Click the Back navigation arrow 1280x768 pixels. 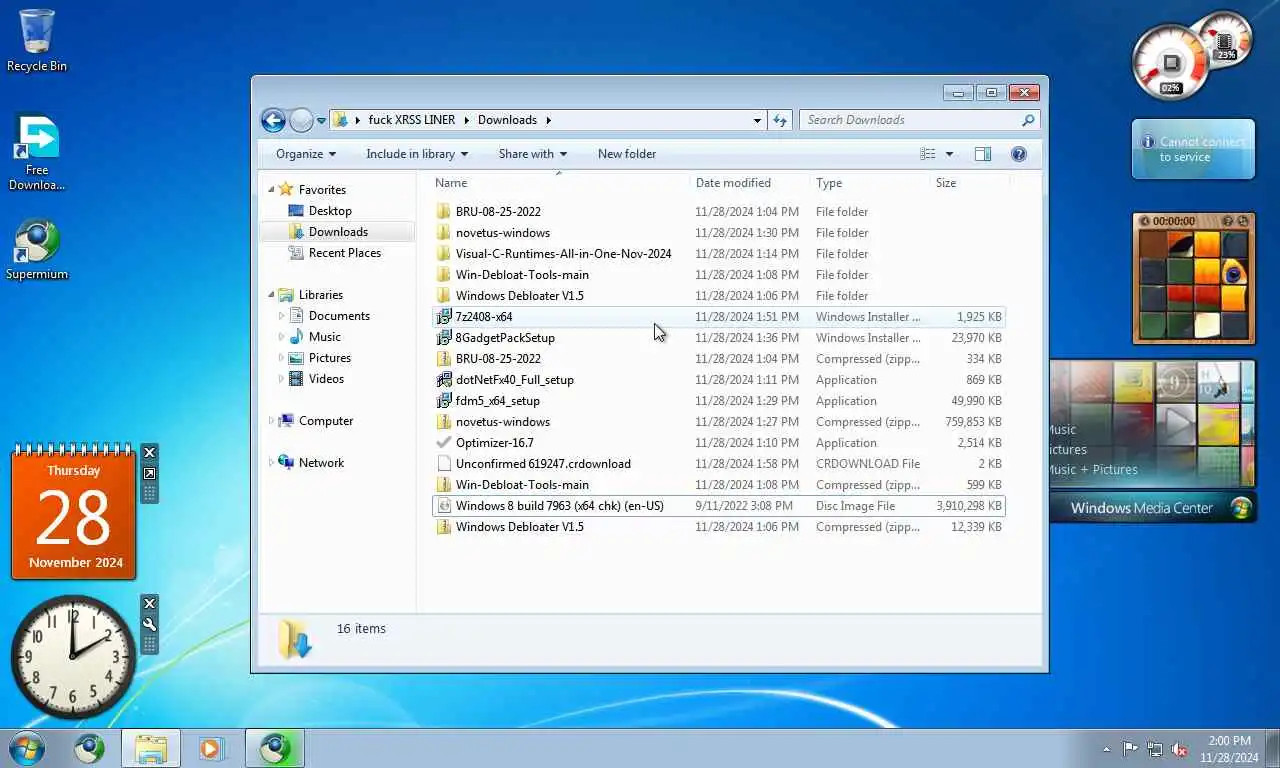(x=273, y=120)
